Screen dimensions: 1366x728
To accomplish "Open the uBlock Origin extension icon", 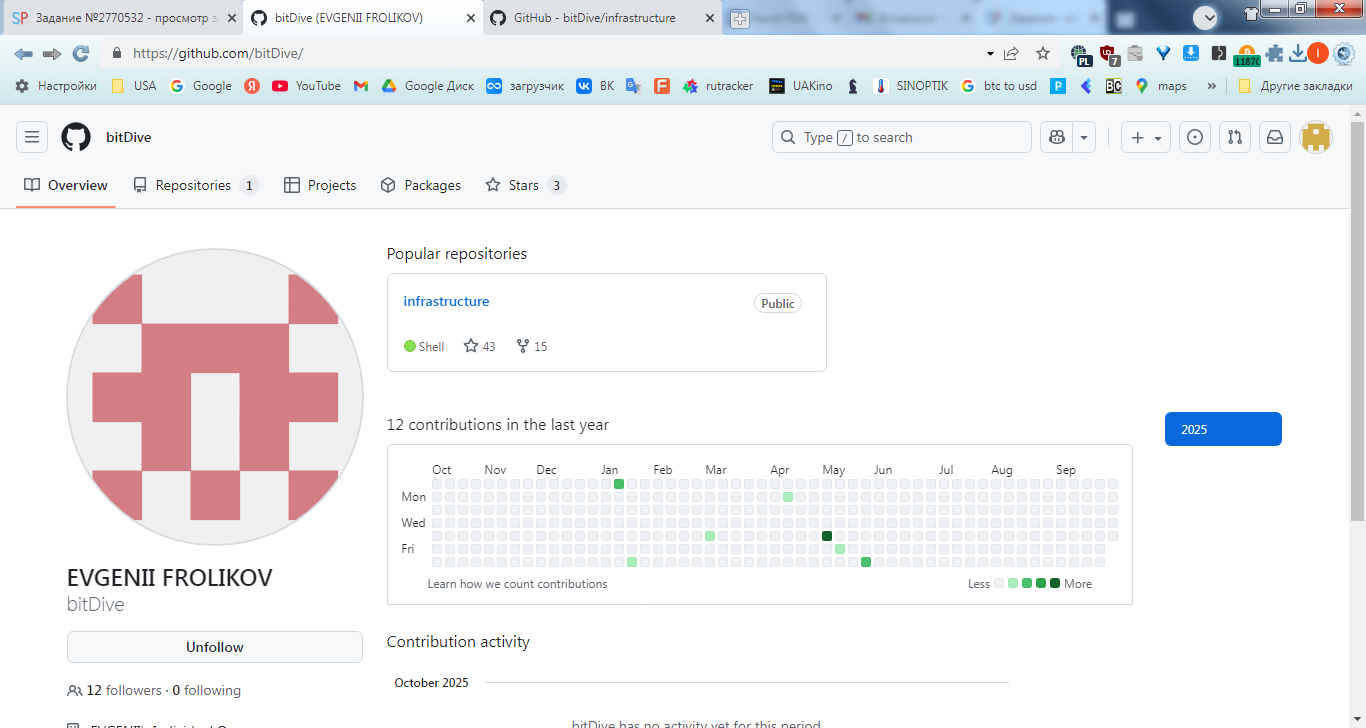I will coord(1108,54).
